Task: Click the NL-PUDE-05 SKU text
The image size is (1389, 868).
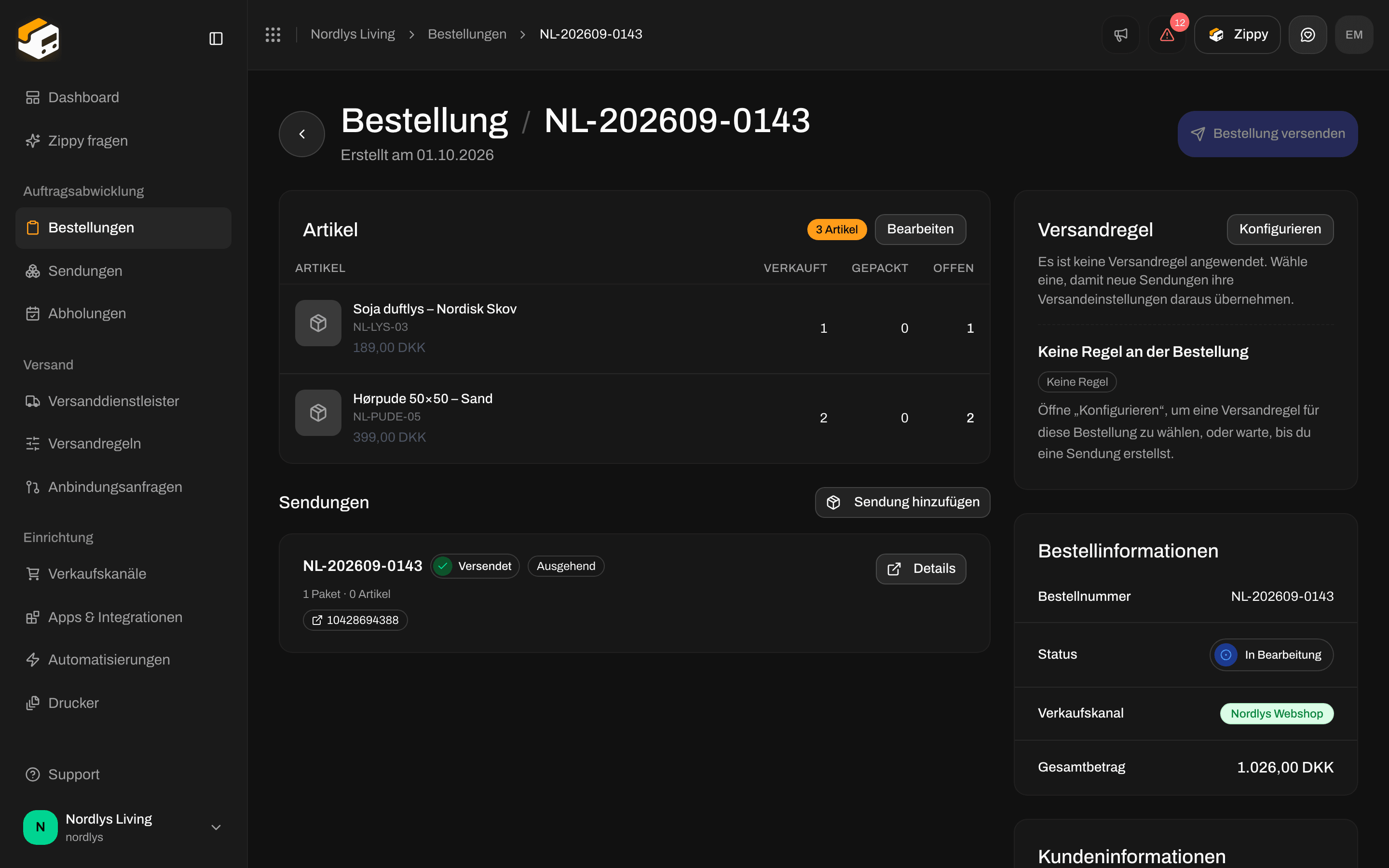Action: (386, 417)
